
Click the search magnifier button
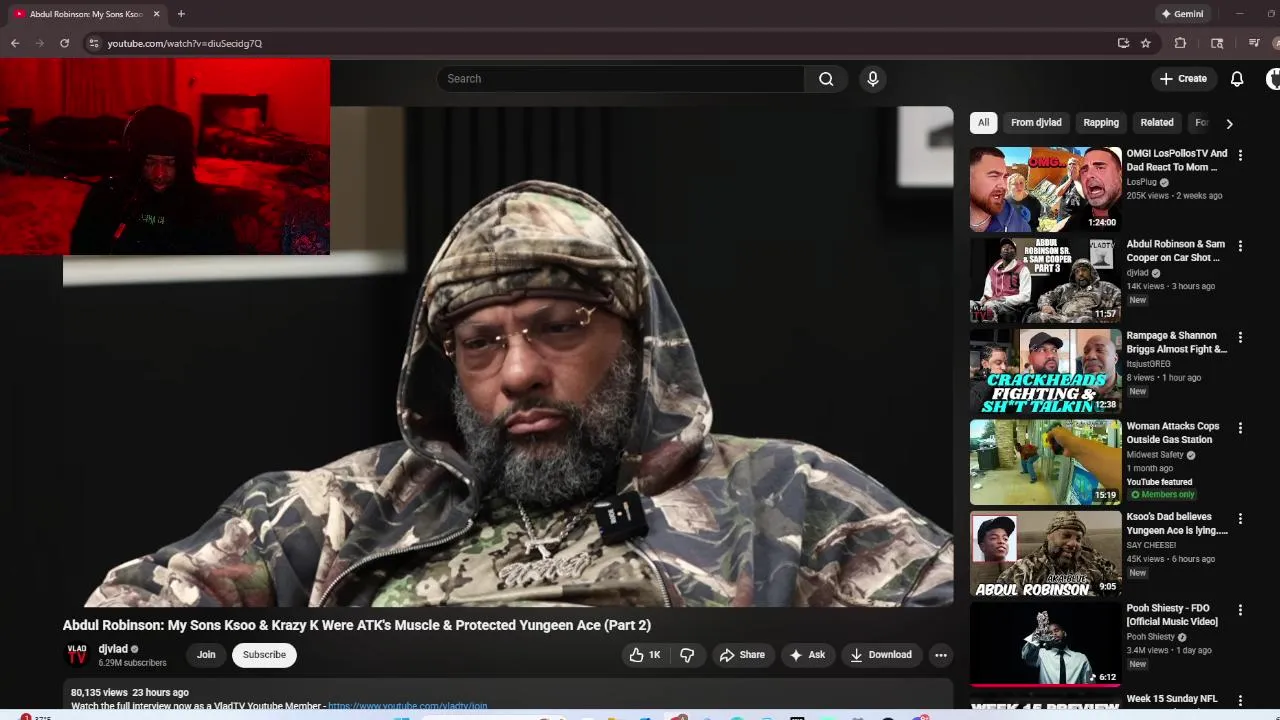point(826,79)
